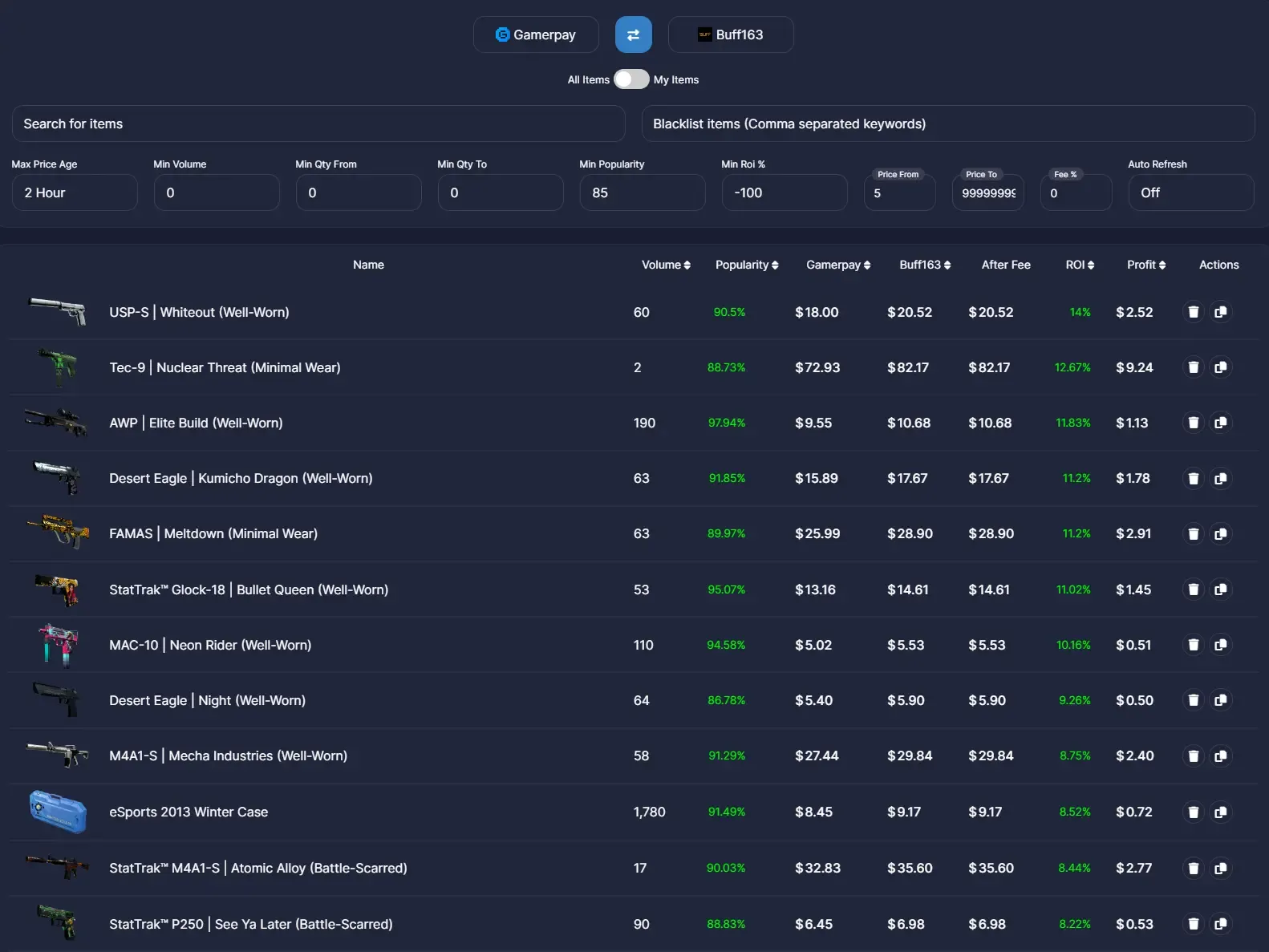1269x952 pixels.
Task: Delete the eSports 2013 Winter Case row
Action: coord(1194,812)
